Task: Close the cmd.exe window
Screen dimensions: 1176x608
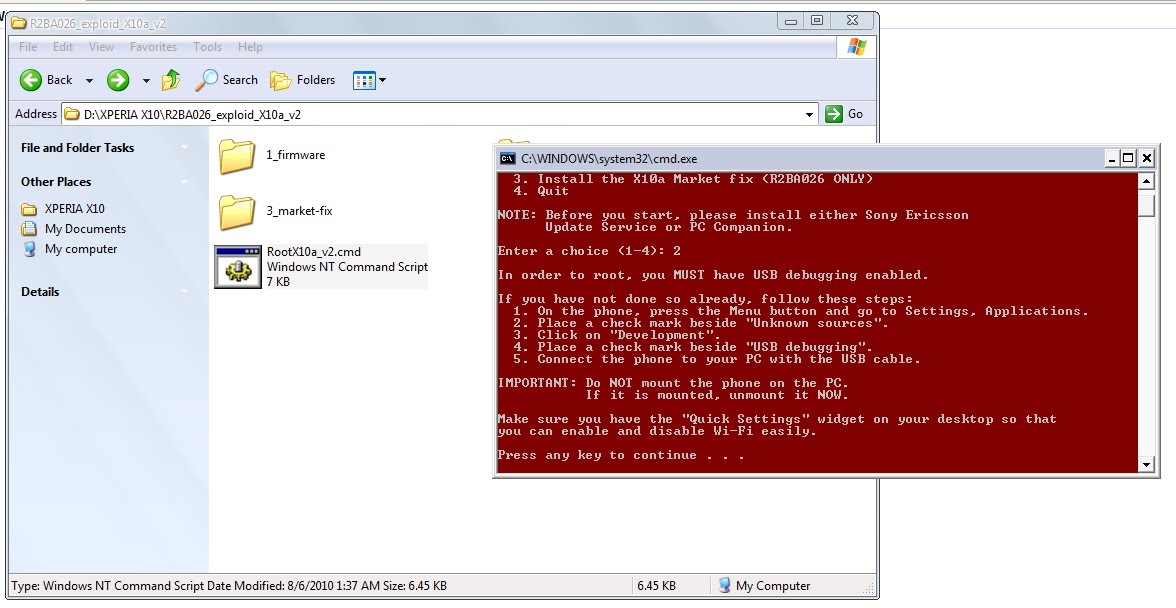Action: [x=1147, y=158]
